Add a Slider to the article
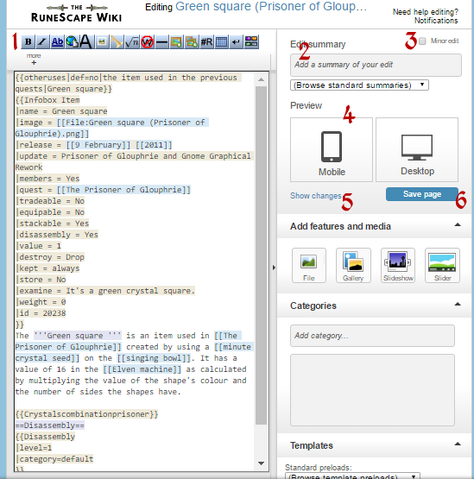This screenshot has width=474, height=479. point(442,265)
